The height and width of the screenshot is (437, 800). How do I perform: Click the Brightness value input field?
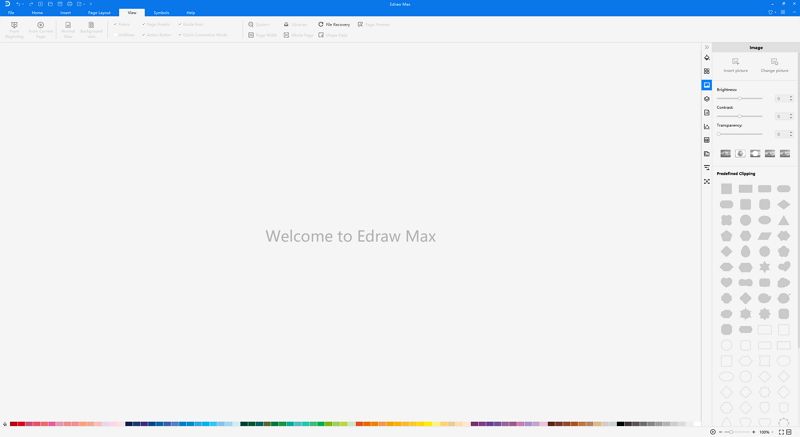point(781,98)
